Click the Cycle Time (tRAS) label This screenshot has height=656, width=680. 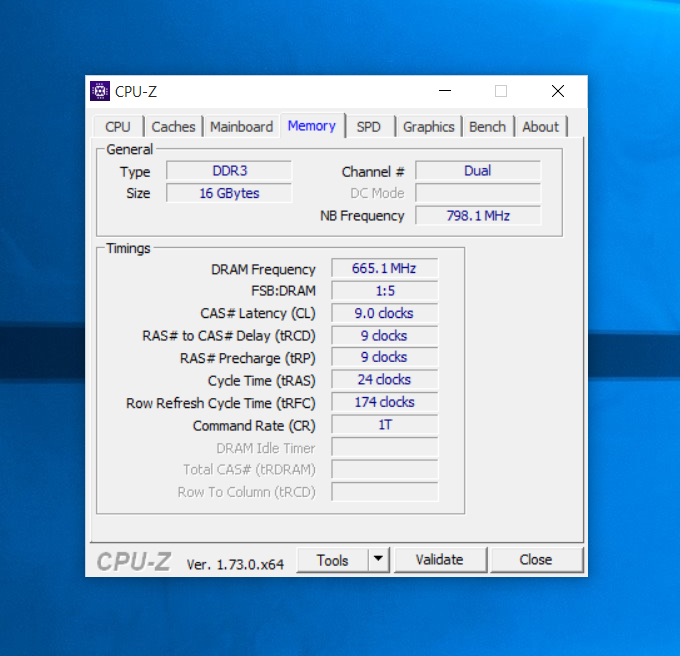[262, 381]
